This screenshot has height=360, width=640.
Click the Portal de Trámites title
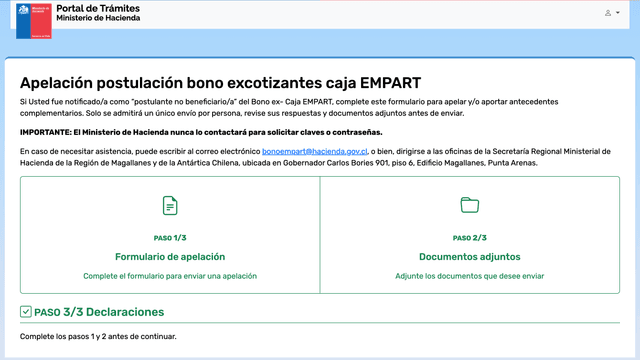click(98, 8)
